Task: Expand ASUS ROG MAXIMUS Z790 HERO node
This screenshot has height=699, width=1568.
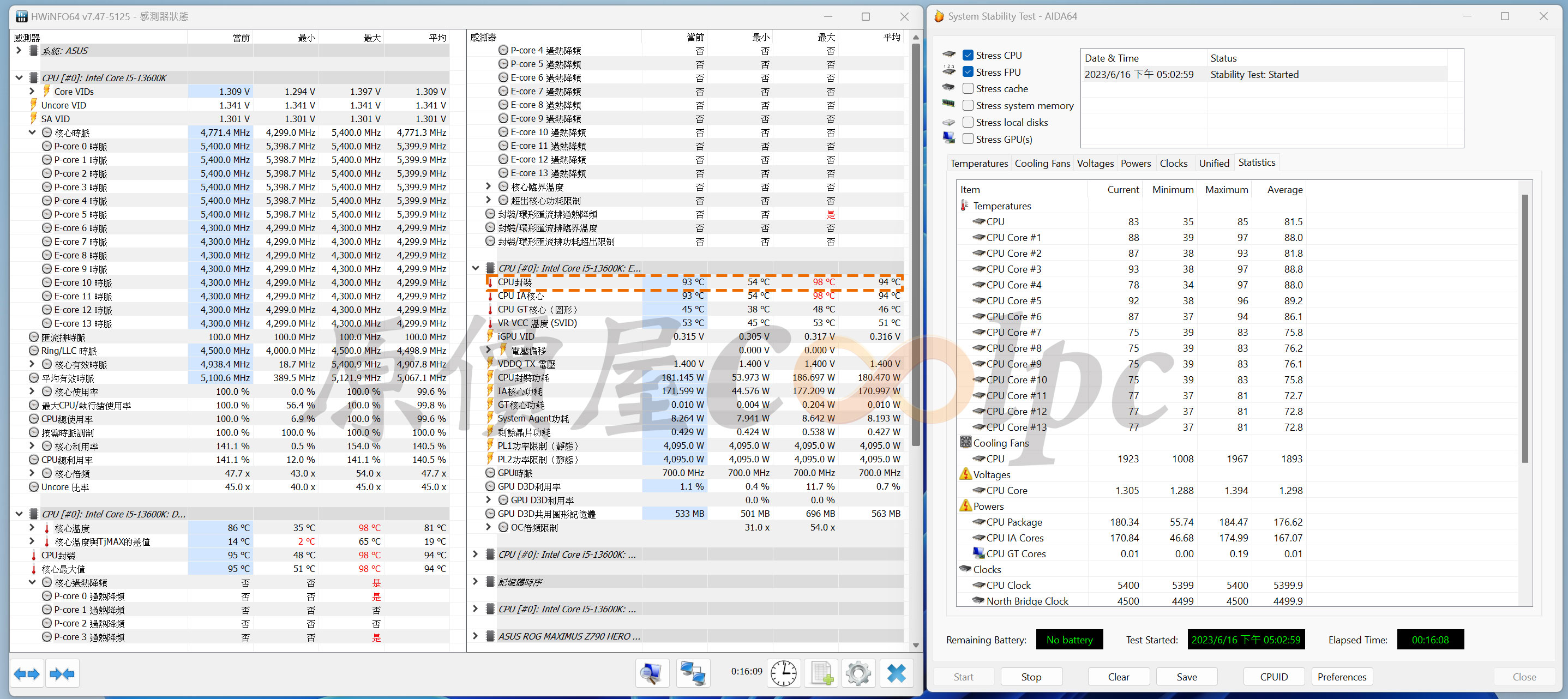Action: tap(476, 636)
